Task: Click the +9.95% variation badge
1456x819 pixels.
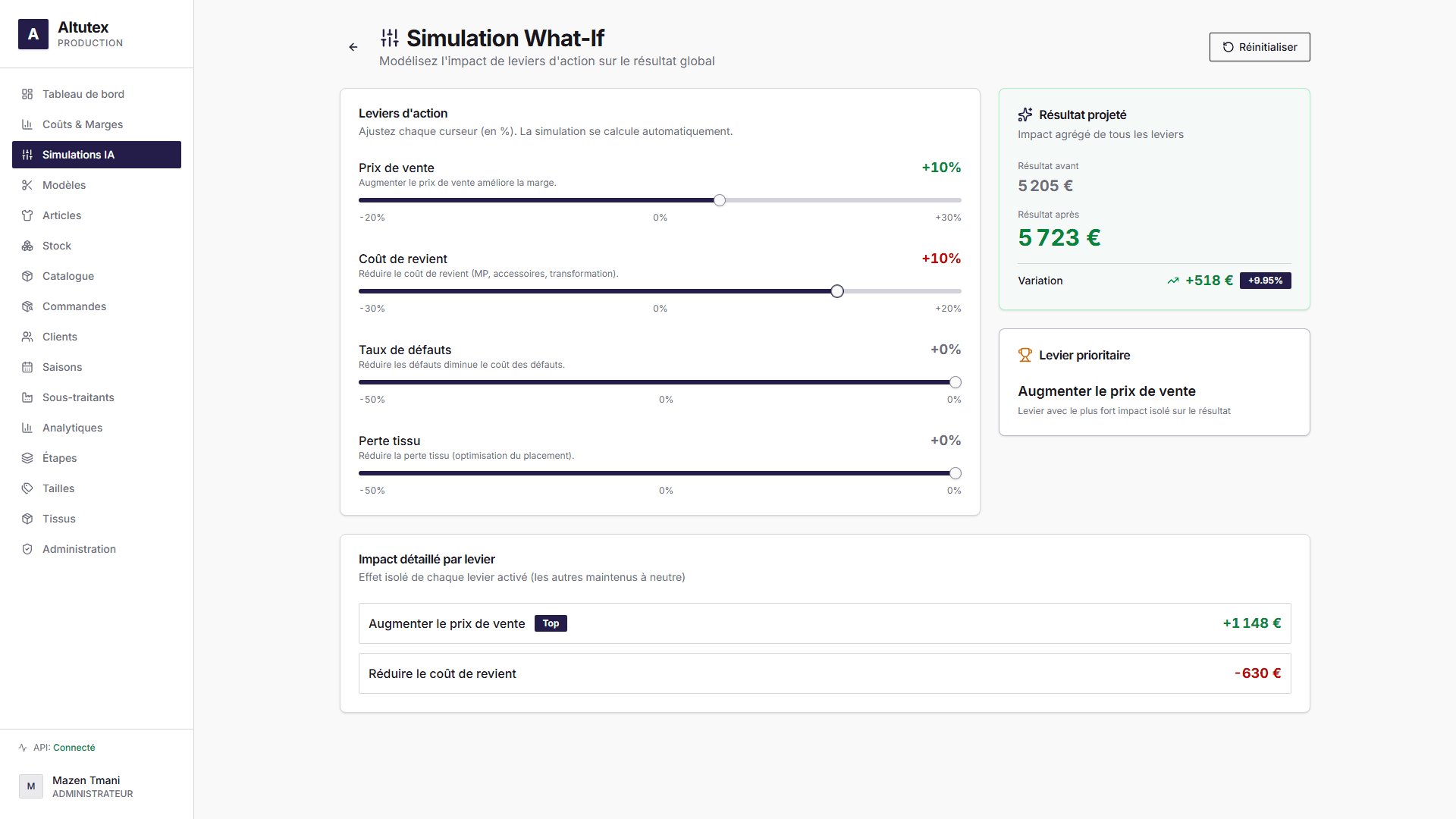Action: click(1265, 281)
